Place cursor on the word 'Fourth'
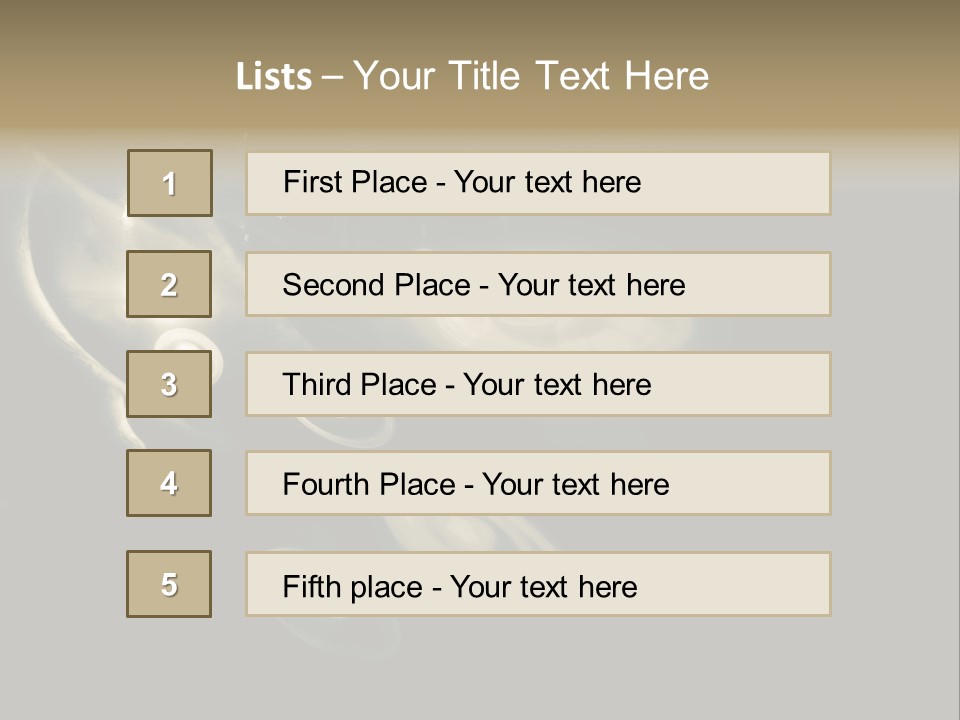Screen dimensions: 960x720 coord(325,484)
